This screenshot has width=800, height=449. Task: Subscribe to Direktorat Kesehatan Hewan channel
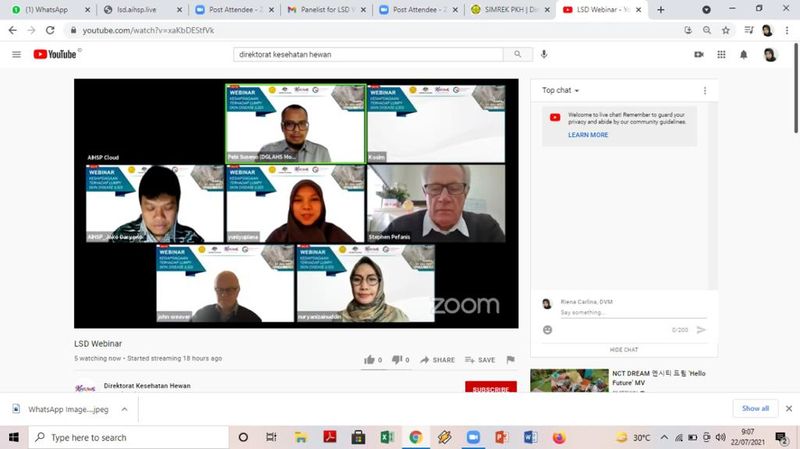click(x=490, y=387)
